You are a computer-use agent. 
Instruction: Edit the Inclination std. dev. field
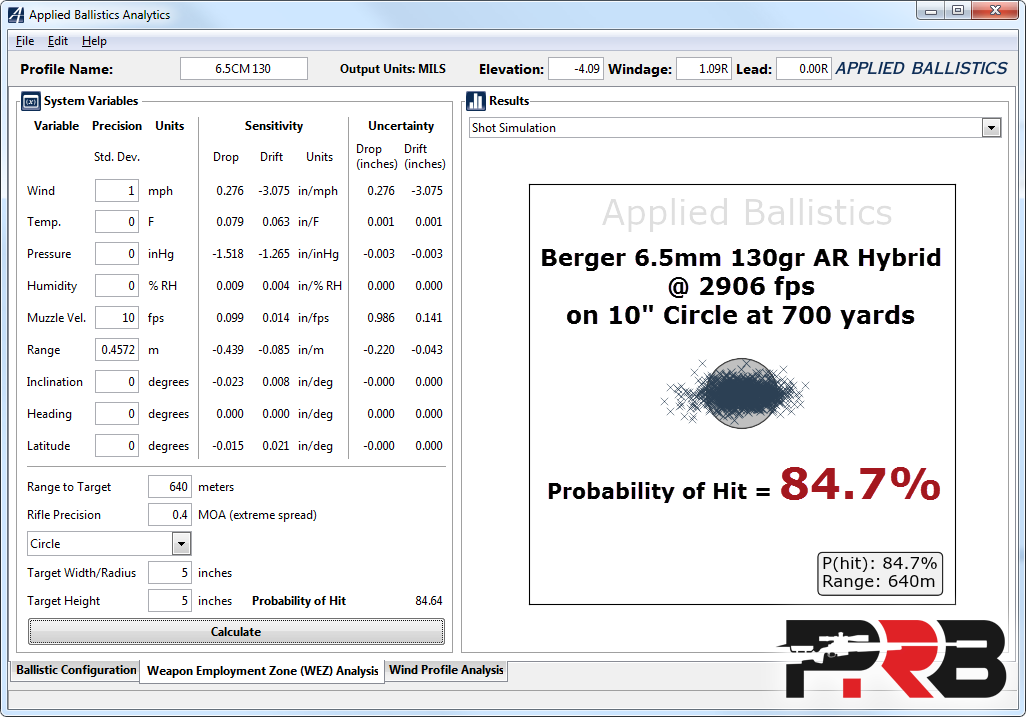pos(116,382)
